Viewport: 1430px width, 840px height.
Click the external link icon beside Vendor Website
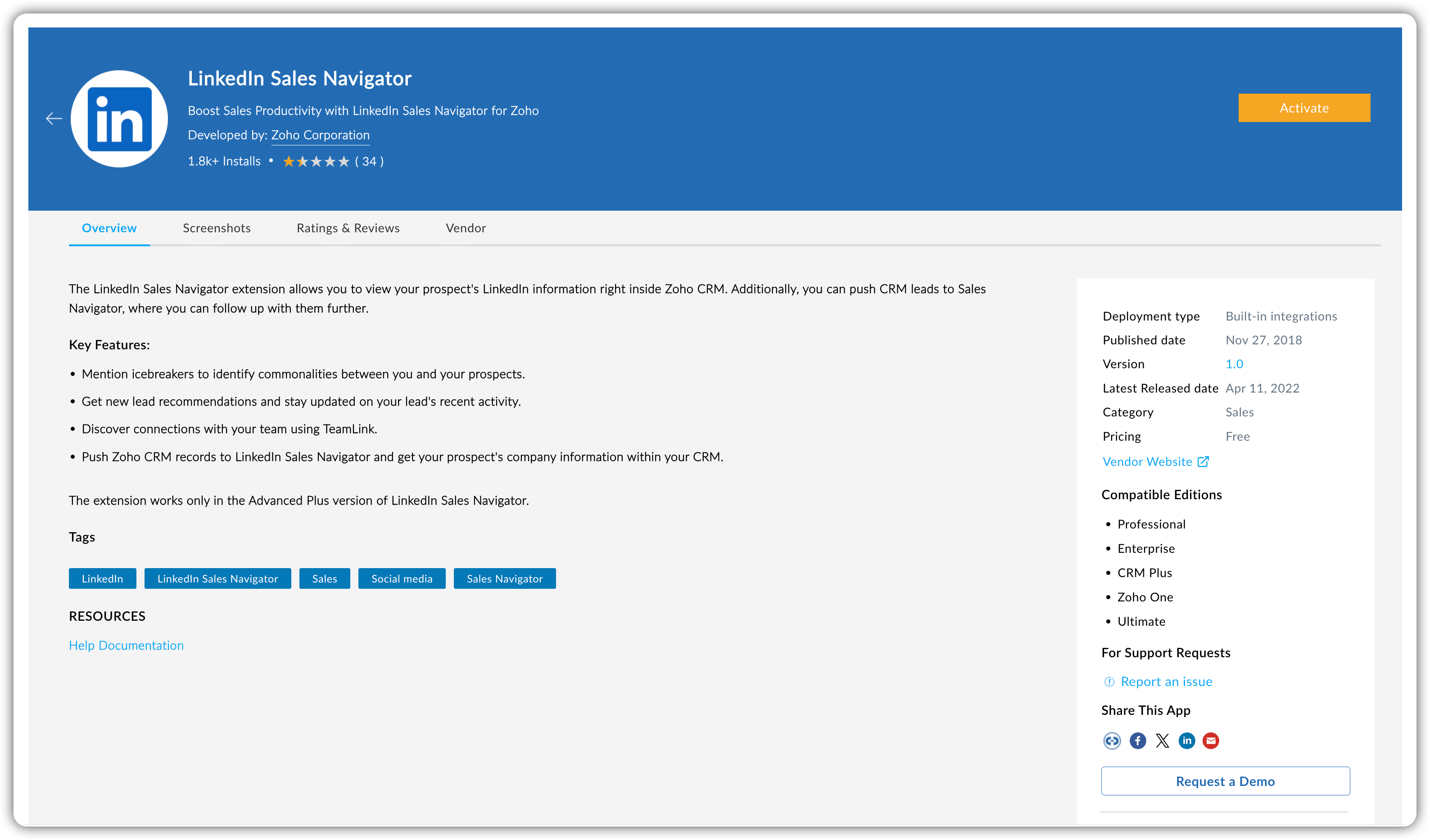tap(1203, 462)
